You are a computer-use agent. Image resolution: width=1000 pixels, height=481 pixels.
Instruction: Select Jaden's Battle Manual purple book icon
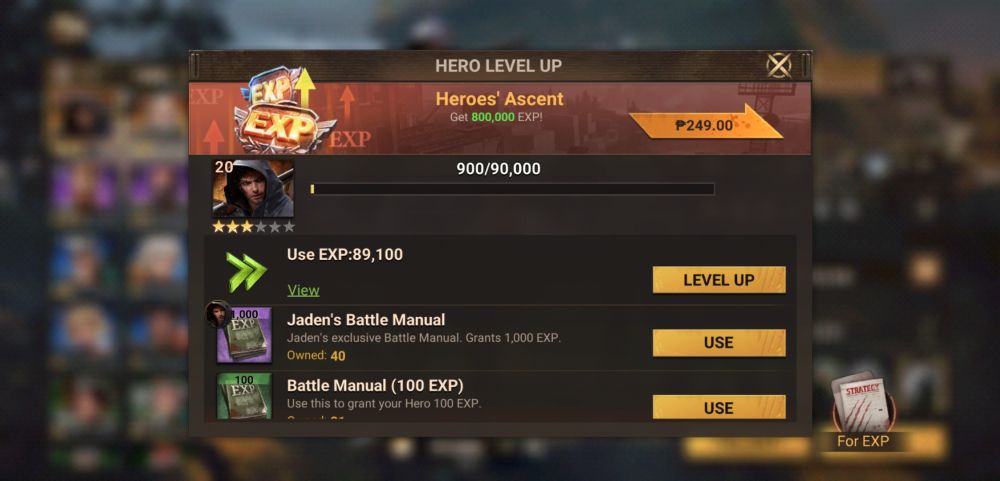[x=244, y=336]
